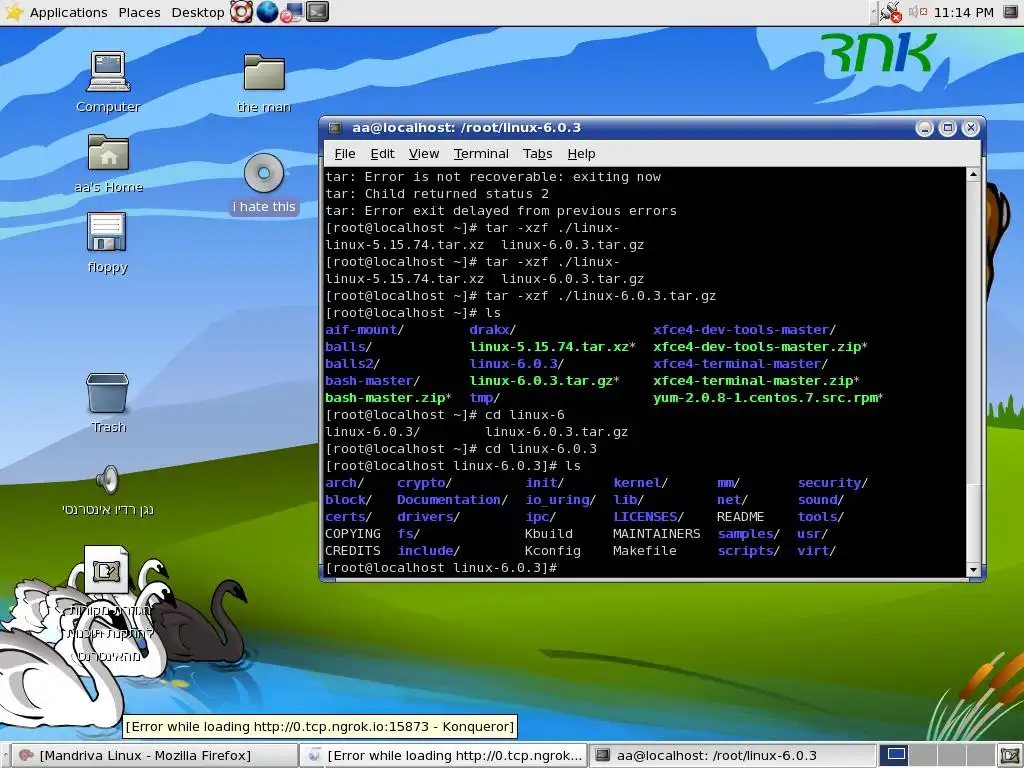Maximize the terminal window
Screen dimensions: 1024x768
[x=947, y=128]
